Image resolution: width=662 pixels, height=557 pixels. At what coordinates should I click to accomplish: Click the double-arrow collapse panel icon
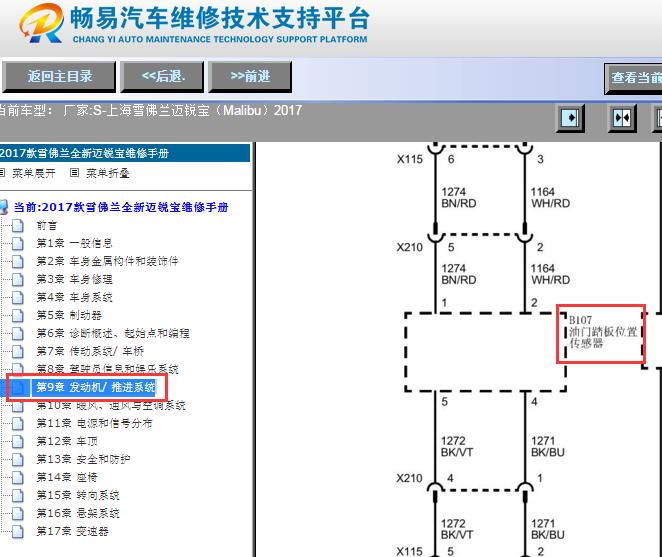(622, 118)
